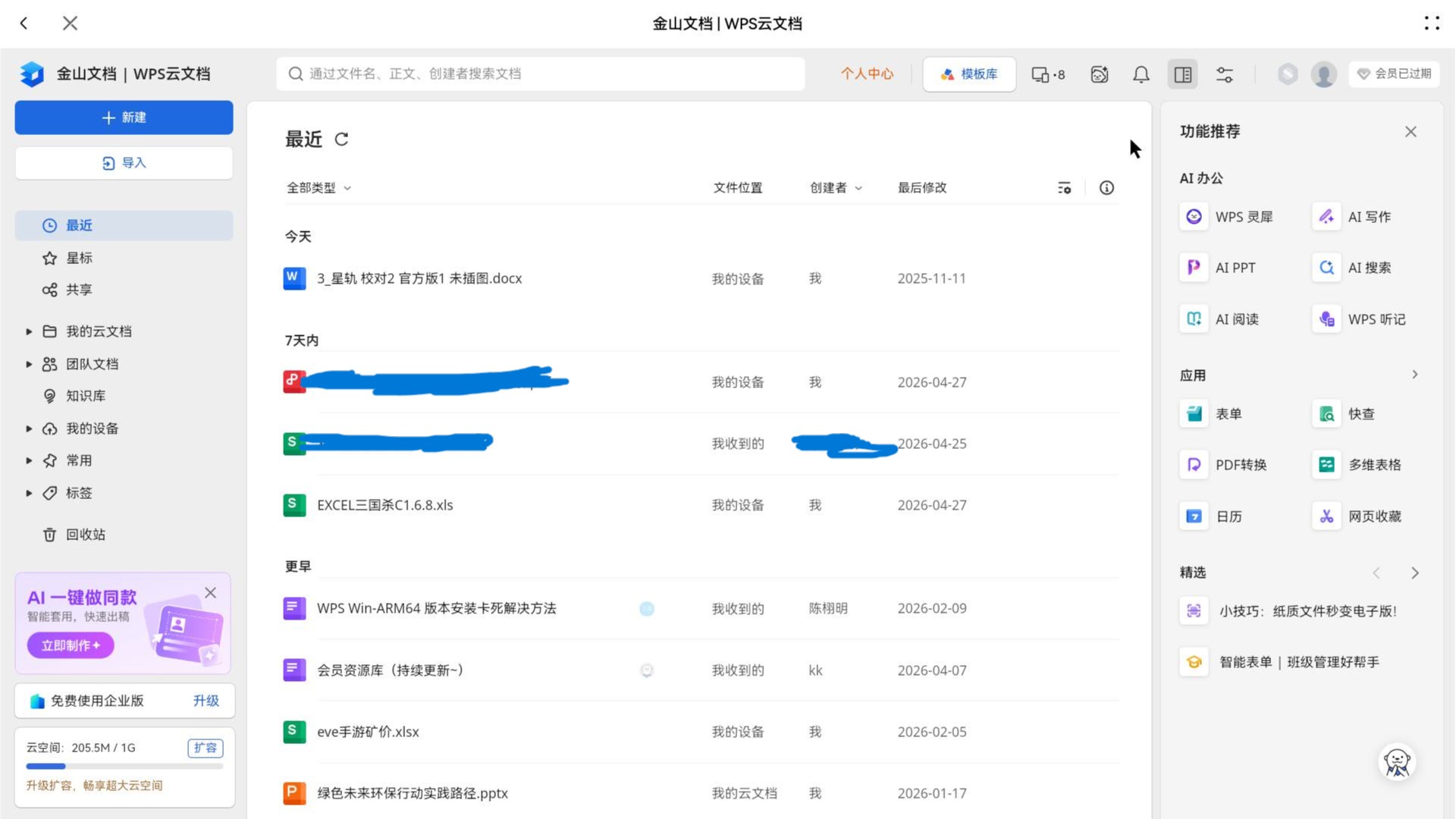Open the 模板库 button
The image size is (1456, 819).
(x=969, y=74)
